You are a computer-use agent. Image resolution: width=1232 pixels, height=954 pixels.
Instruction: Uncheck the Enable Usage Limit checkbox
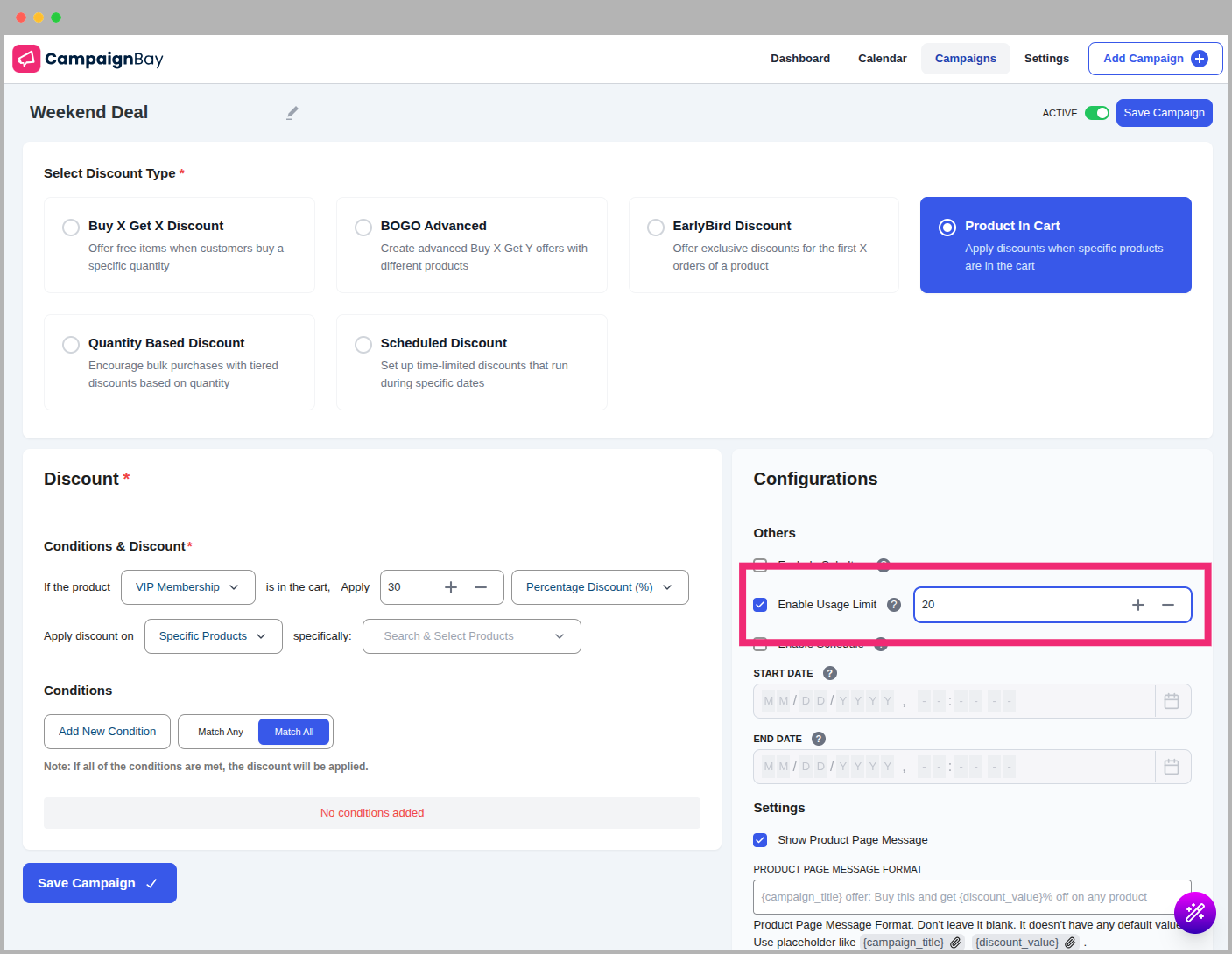pos(760,605)
